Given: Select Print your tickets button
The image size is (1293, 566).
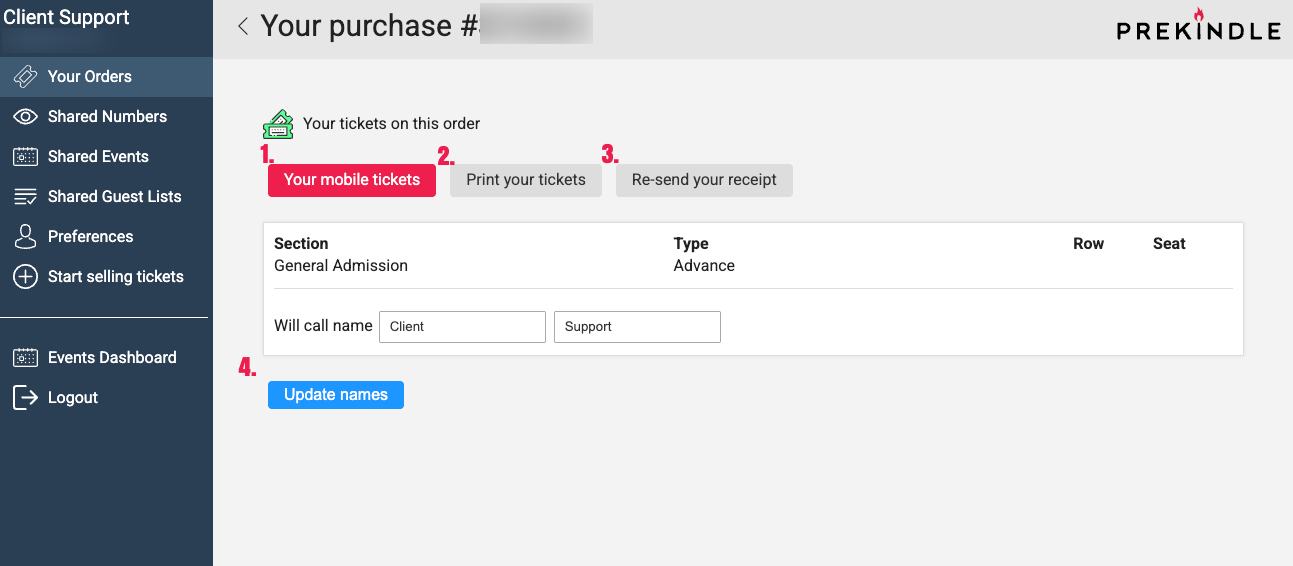Looking at the screenshot, I should [x=526, y=180].
